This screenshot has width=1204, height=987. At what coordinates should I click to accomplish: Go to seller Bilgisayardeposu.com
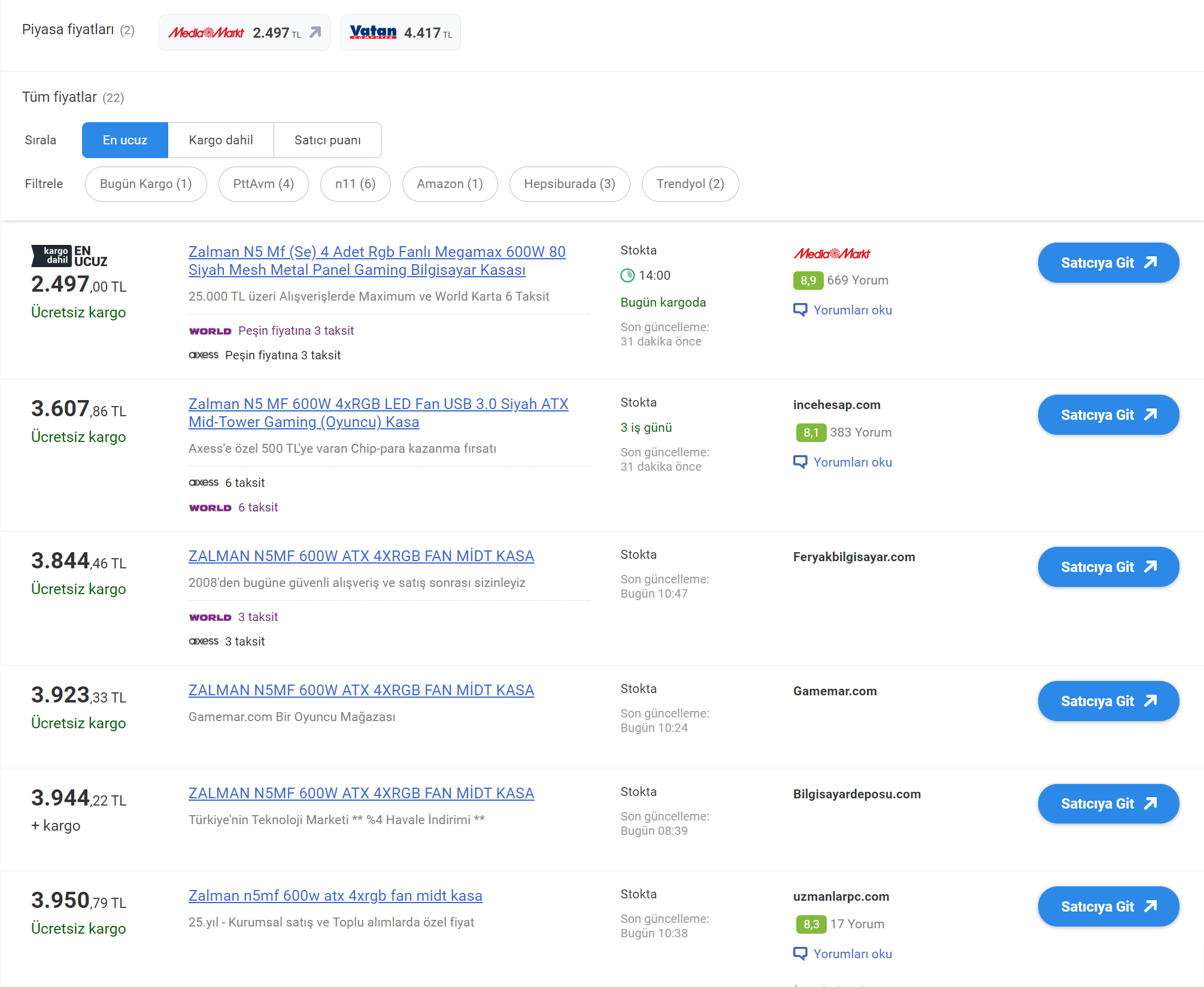click(x=1109, y=804)
